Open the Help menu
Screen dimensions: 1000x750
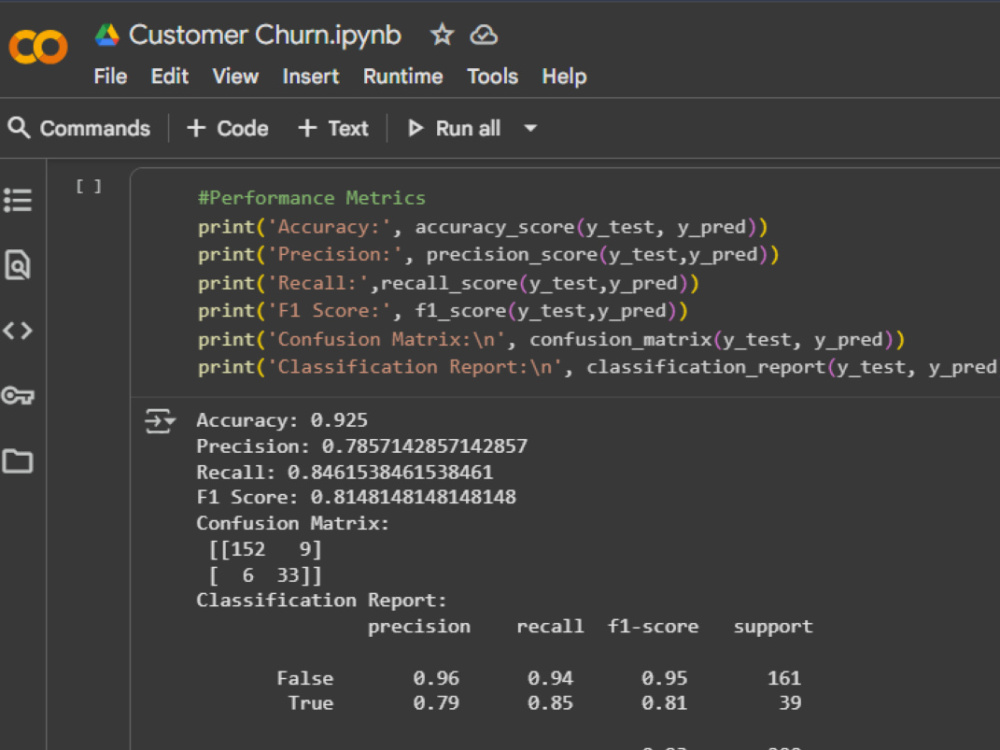click(564, 77)
